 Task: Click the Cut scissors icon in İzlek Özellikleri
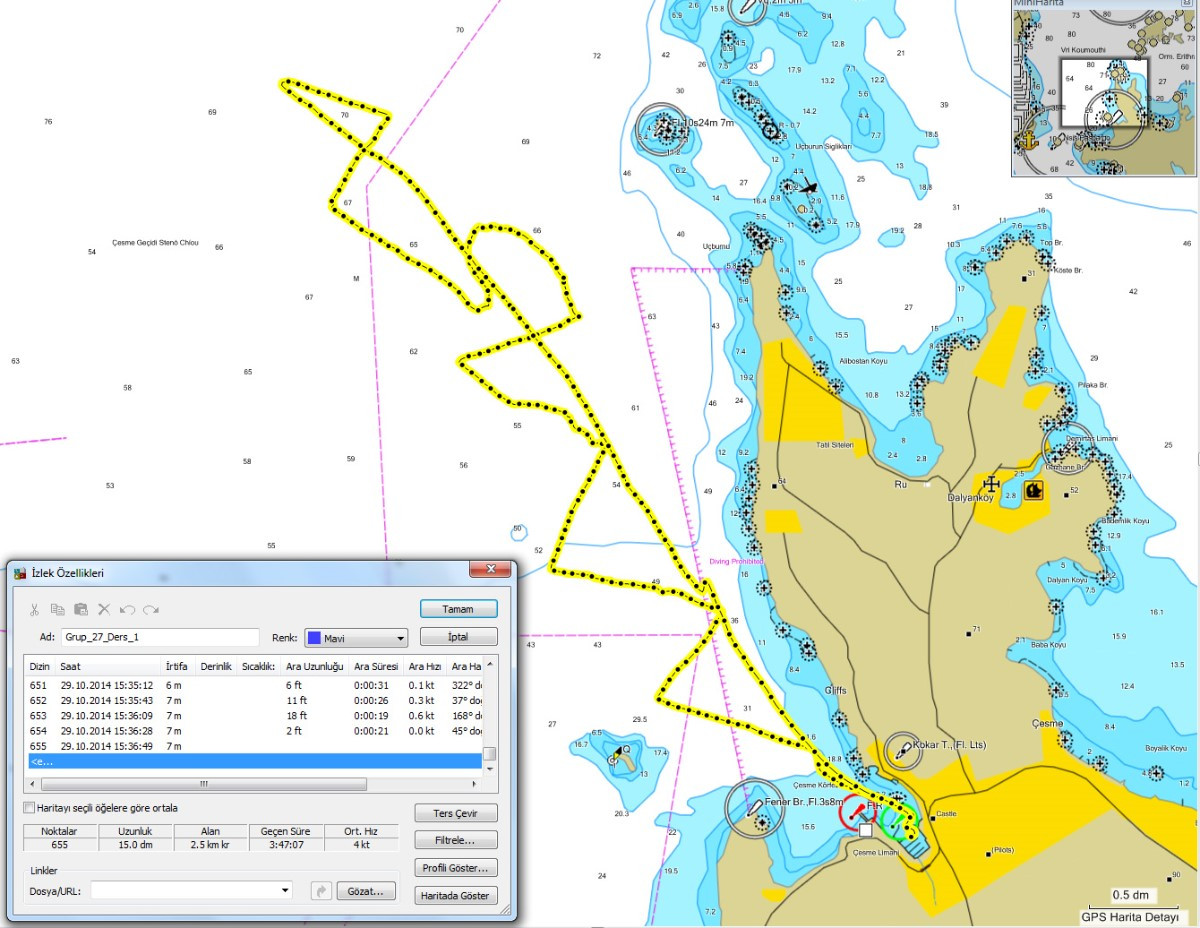[33, 609]
